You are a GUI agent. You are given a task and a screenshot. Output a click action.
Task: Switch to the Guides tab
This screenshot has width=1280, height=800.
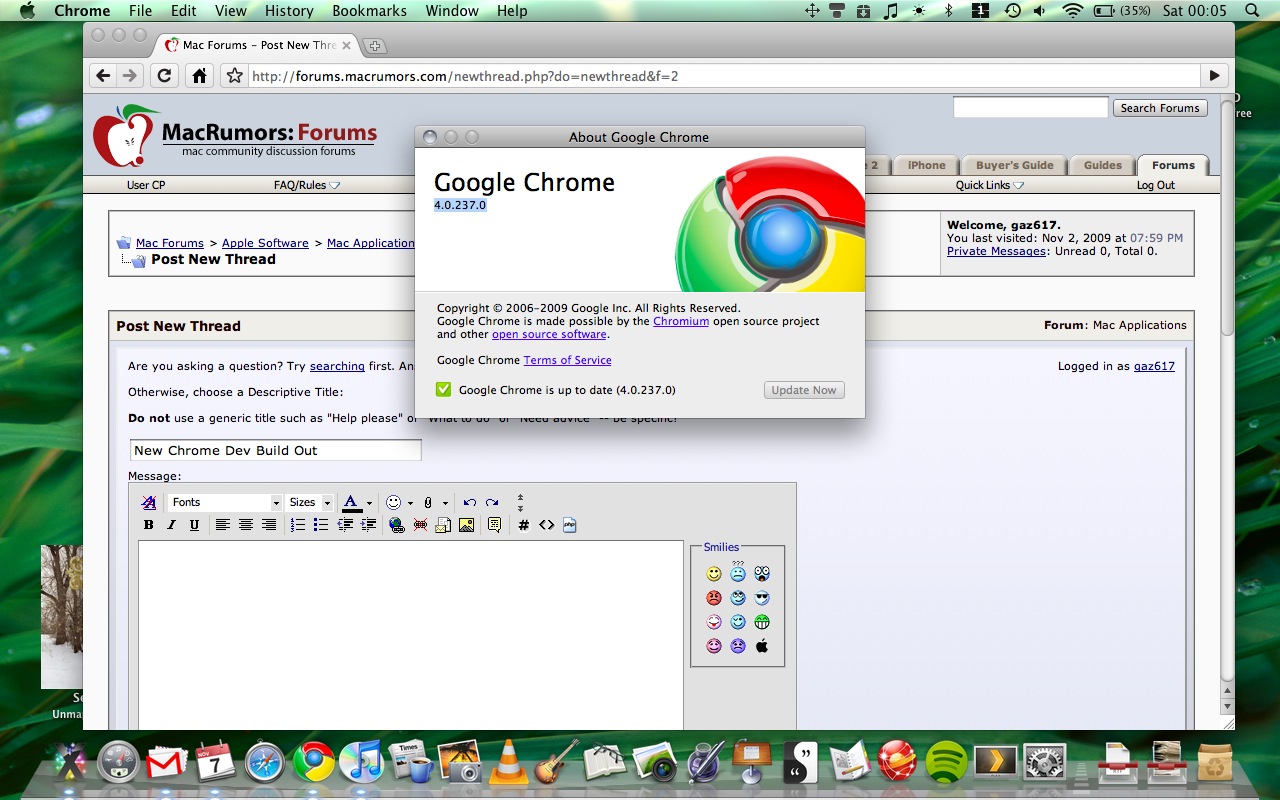click(1103, 166)
